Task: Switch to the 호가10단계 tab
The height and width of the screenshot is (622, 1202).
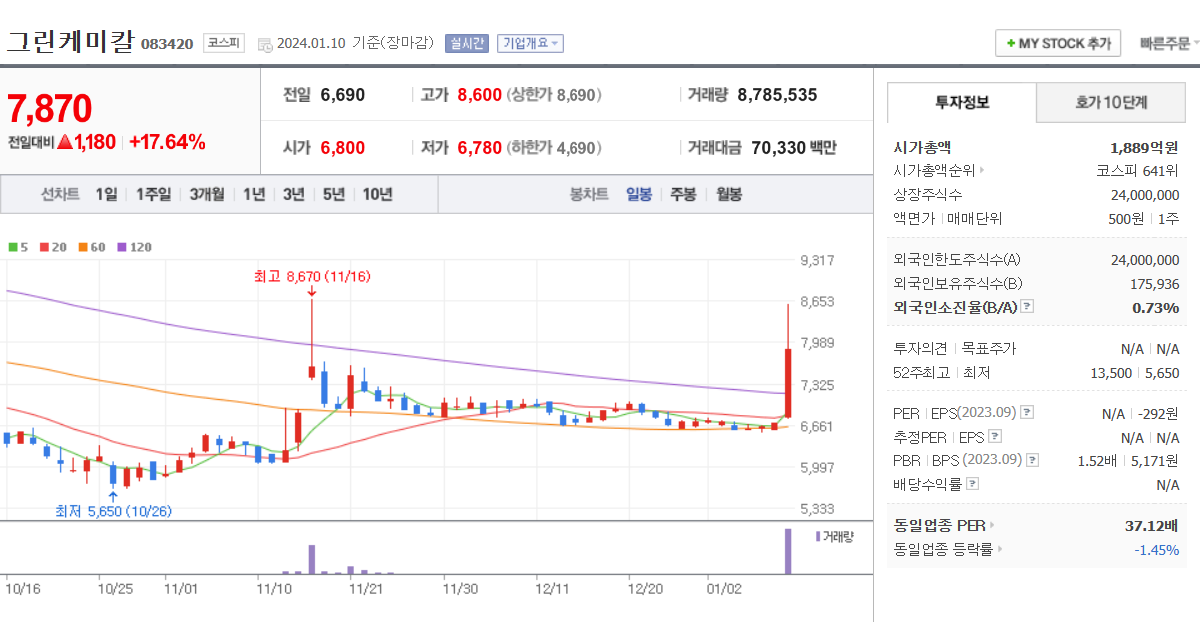Action: pyautogui.click(x=1111, y=102)
